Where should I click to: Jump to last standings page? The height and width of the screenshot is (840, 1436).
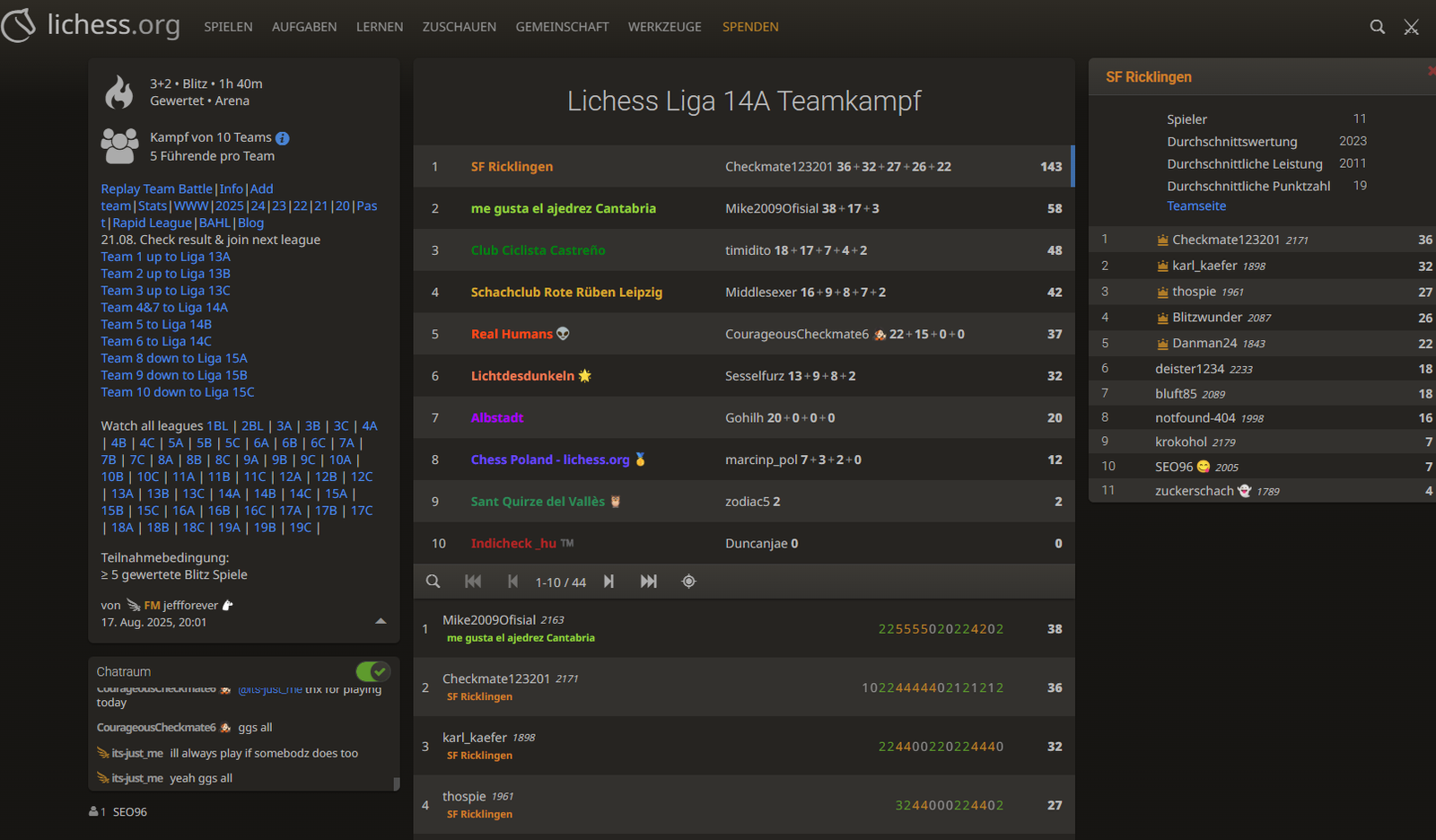click(x=649, y=582)
